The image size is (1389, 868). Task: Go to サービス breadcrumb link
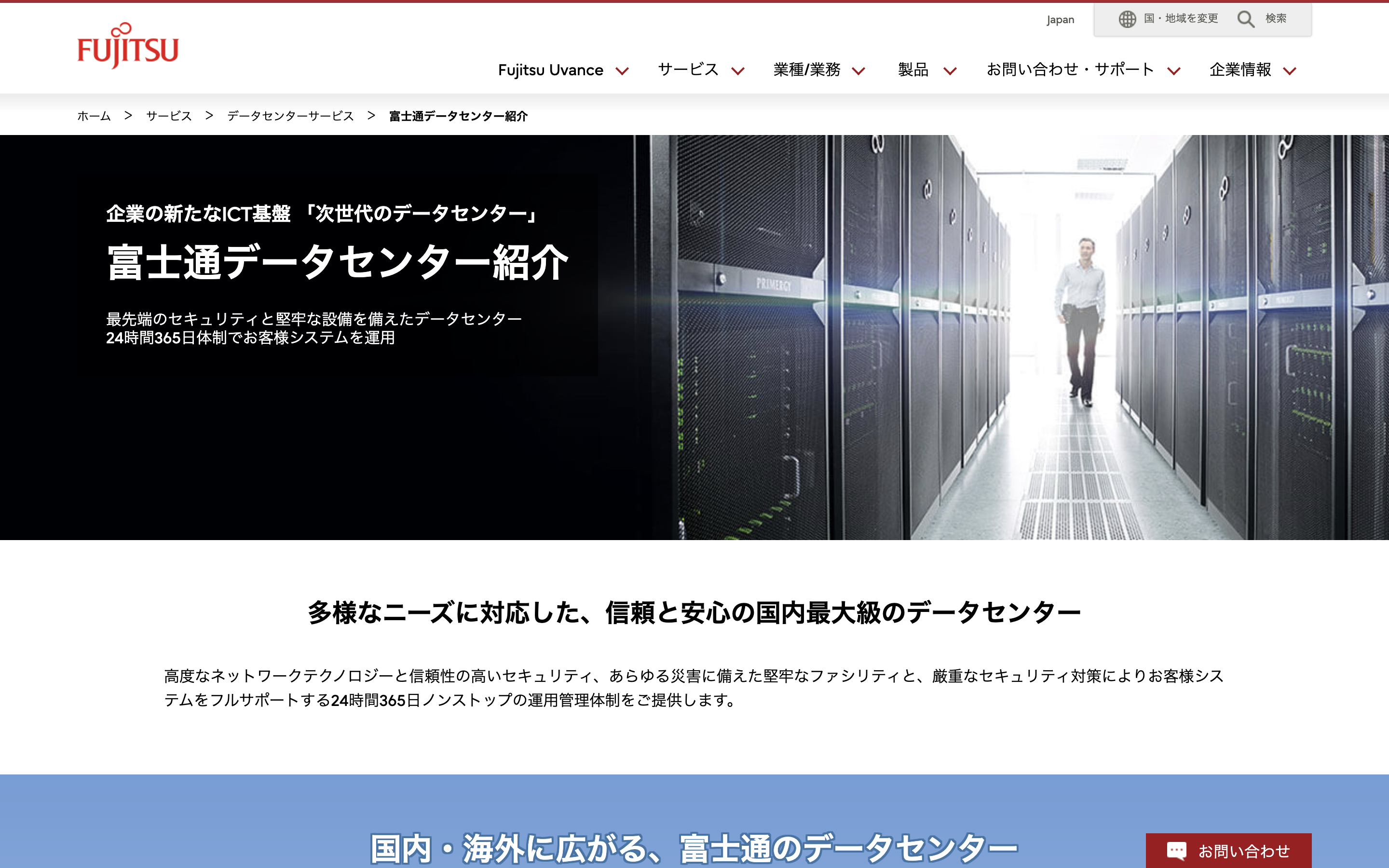(x=169, y=116)
